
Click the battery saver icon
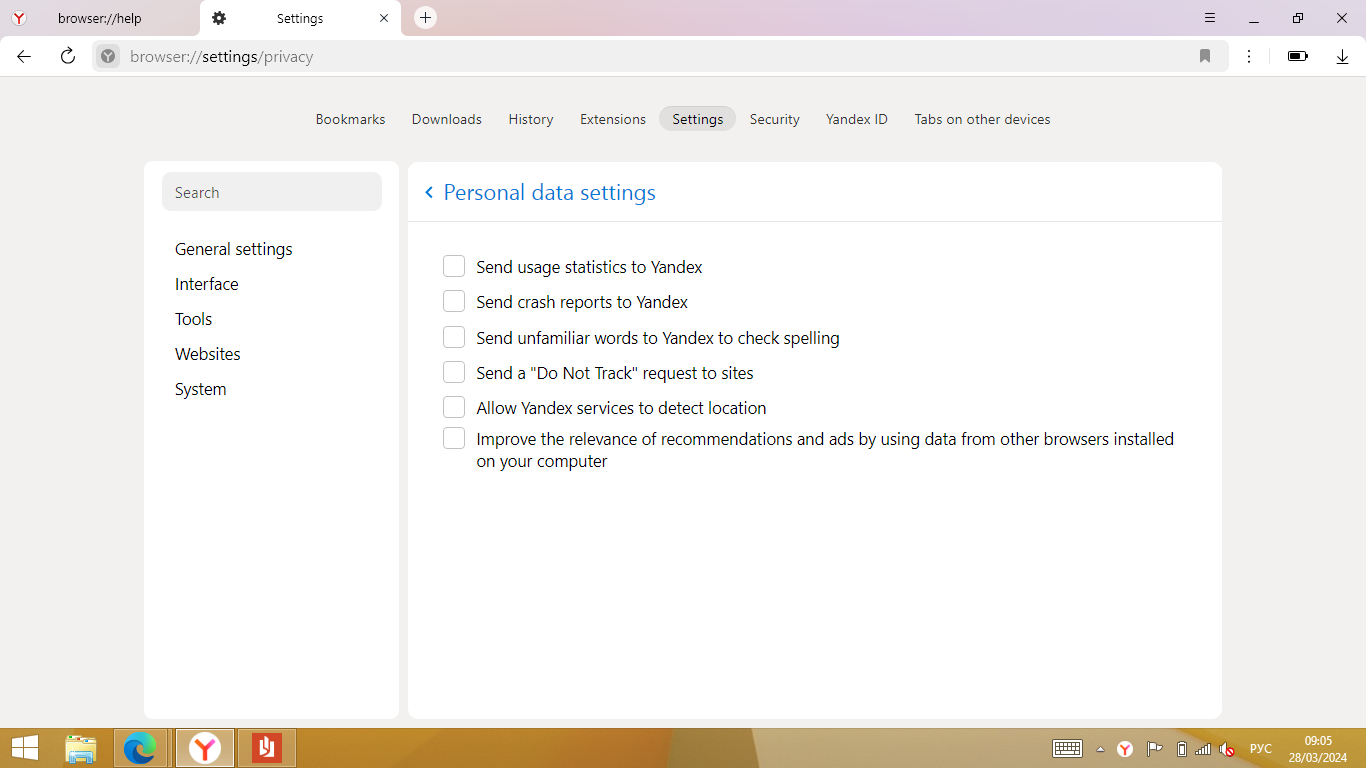coord(1298,57)
